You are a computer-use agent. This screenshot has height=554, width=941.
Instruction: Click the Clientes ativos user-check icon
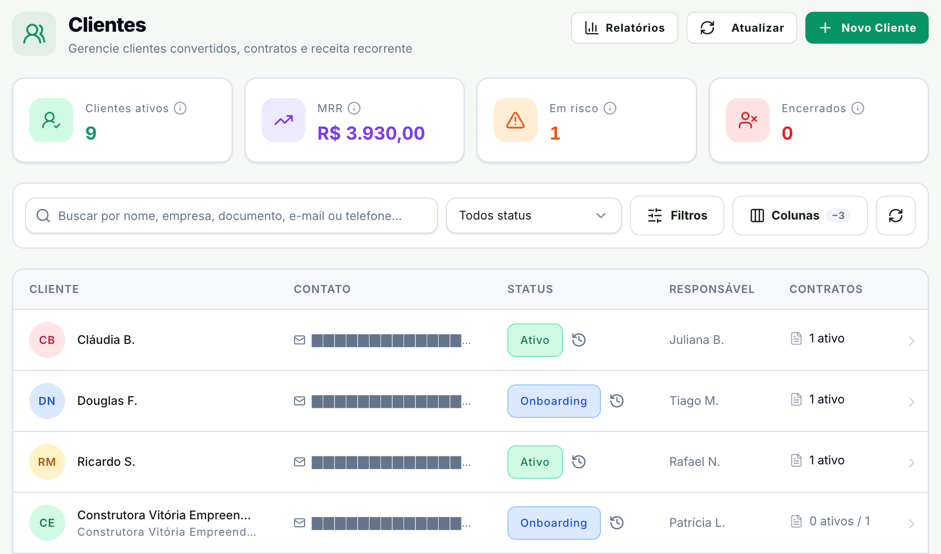pos(51,120)
